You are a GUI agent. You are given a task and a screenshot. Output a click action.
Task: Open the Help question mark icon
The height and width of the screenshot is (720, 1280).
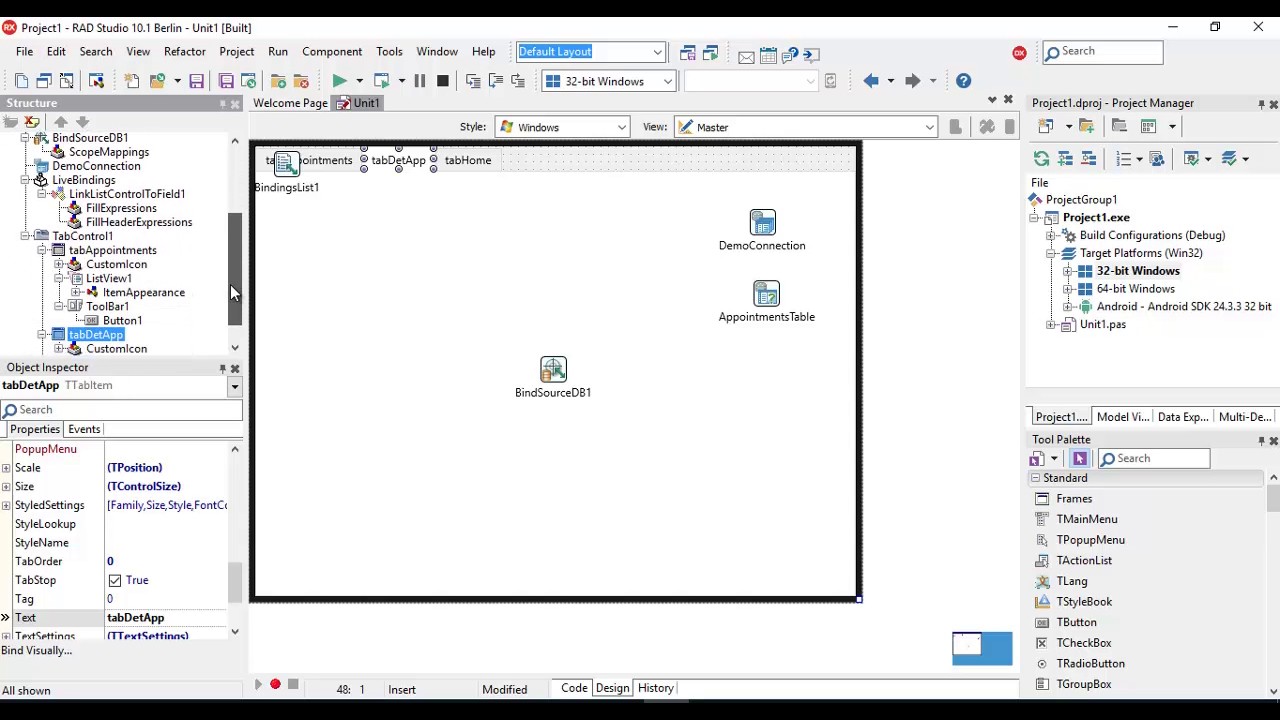click(x=963, y=81)
